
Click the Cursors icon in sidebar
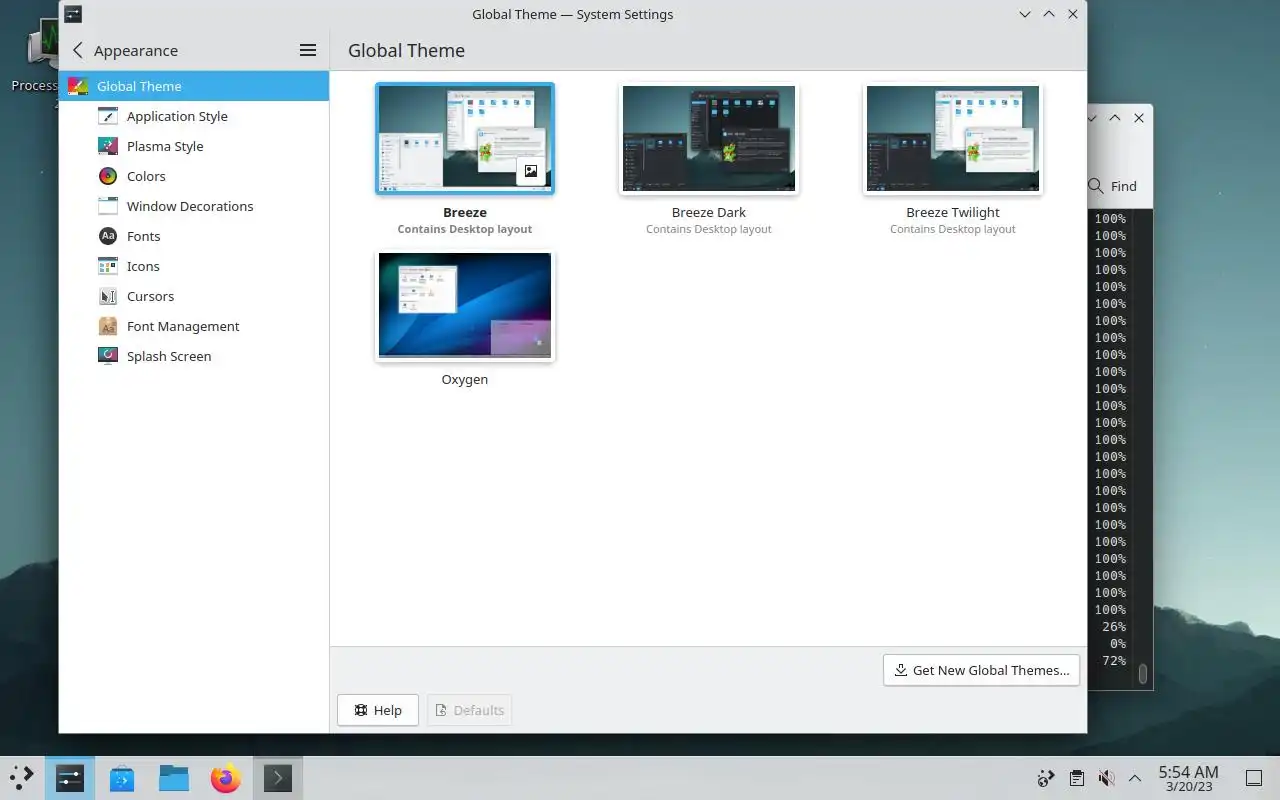tap(108, 296)
